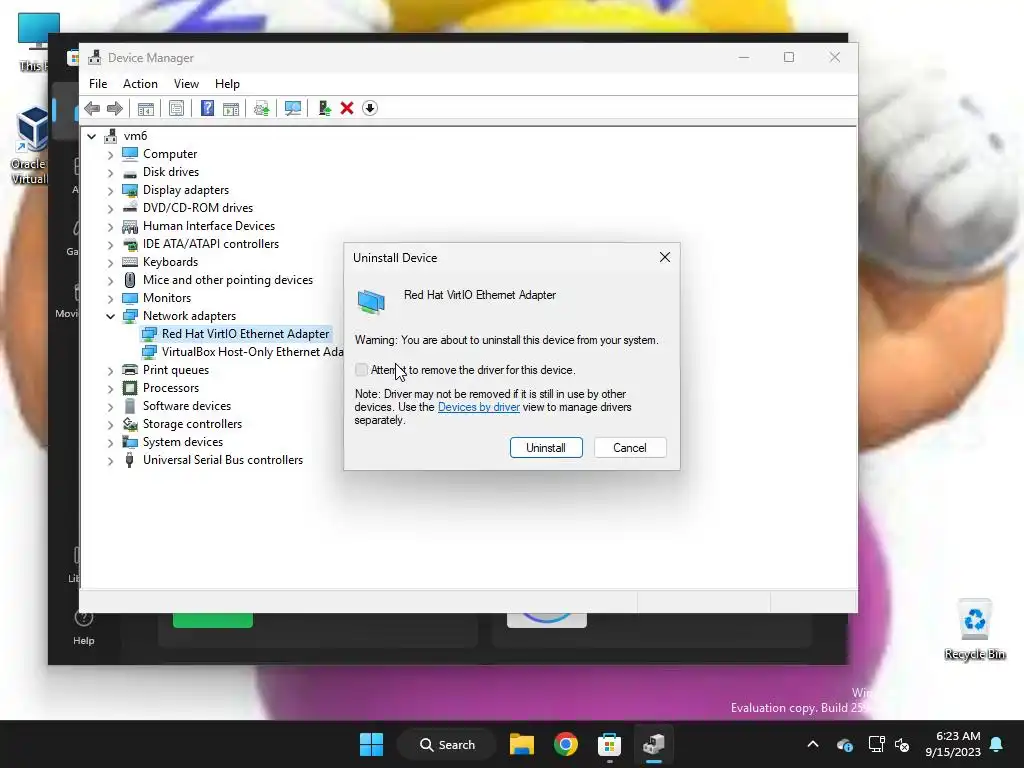This screenshot has height=768, width=1024.
Task: Expand the Storage controllers category
Action: click(x=110, y=424)
